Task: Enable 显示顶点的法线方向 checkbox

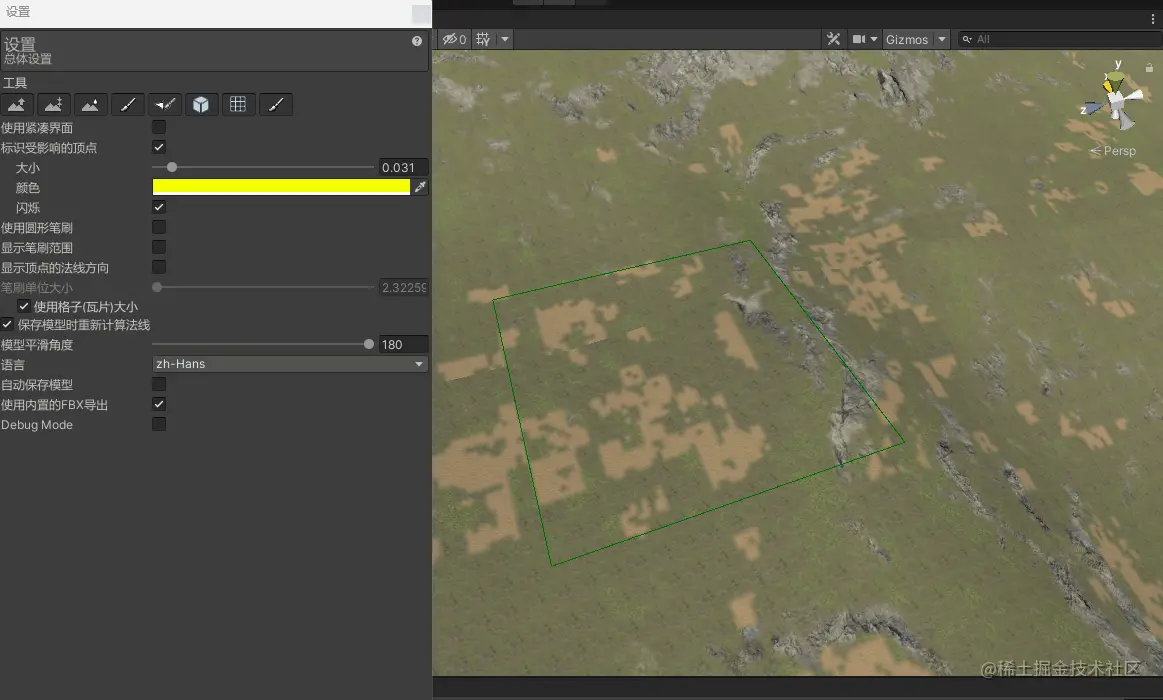Action: click(159, 267)
